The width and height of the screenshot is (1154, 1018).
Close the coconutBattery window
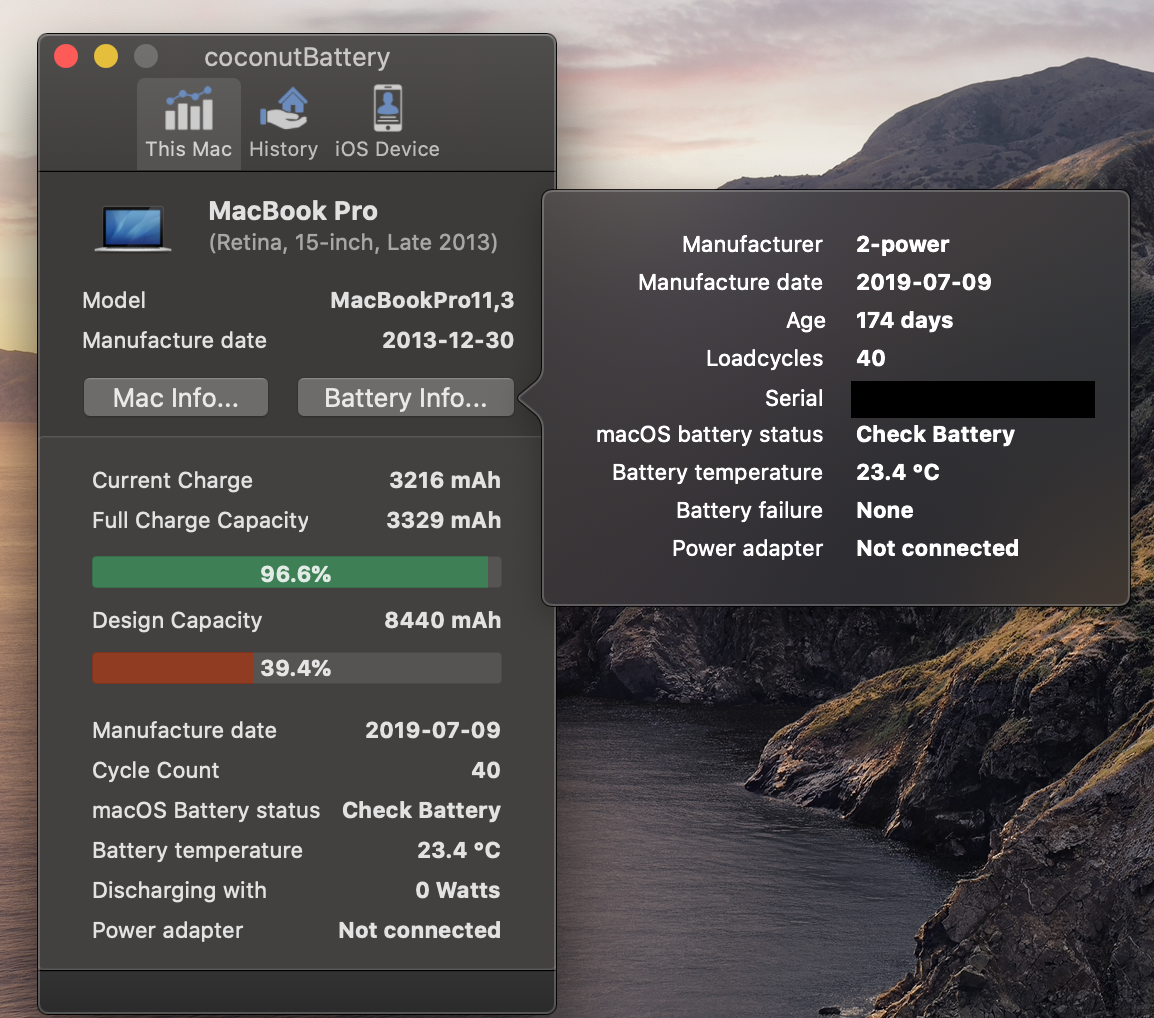coord(66,56)
